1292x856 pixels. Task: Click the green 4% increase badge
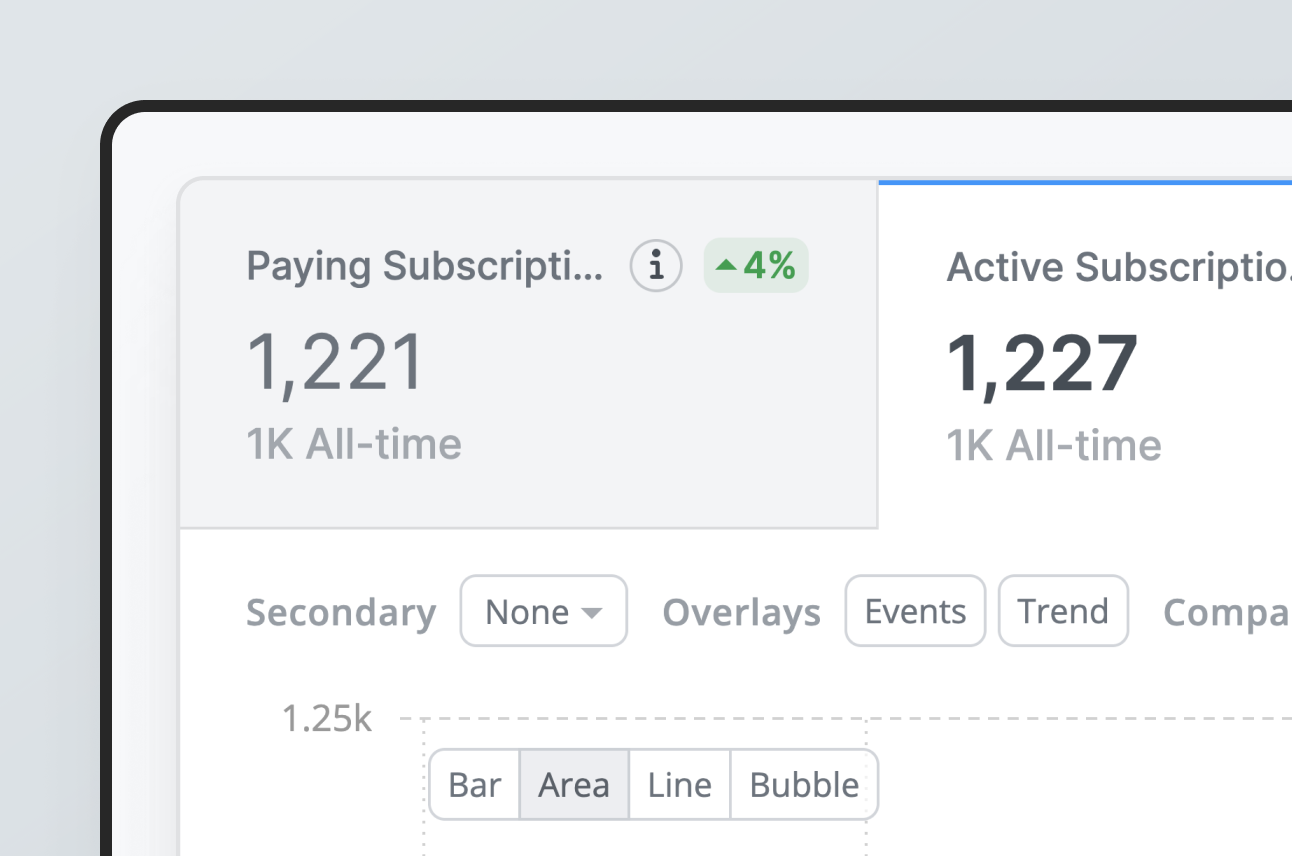(756, 266)
